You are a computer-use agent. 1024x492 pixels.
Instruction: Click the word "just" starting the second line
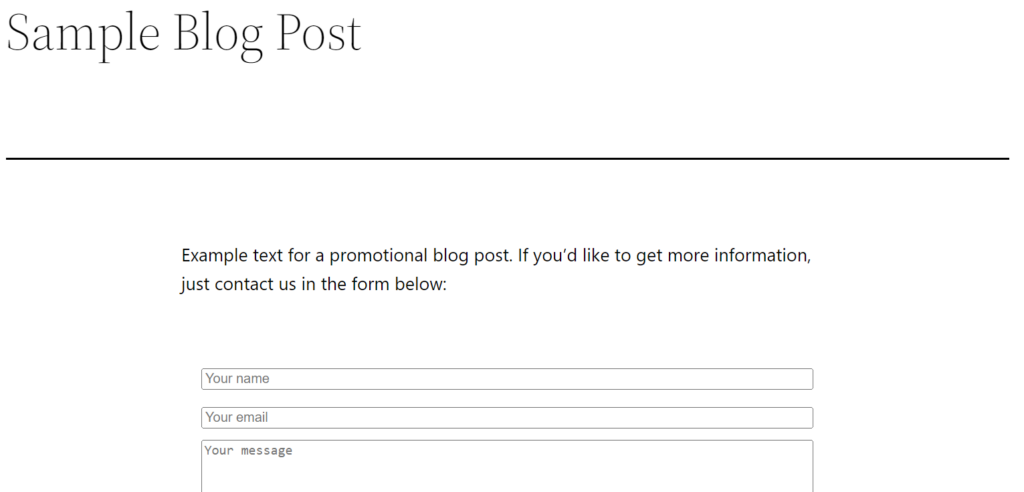[x=195, y=285]
